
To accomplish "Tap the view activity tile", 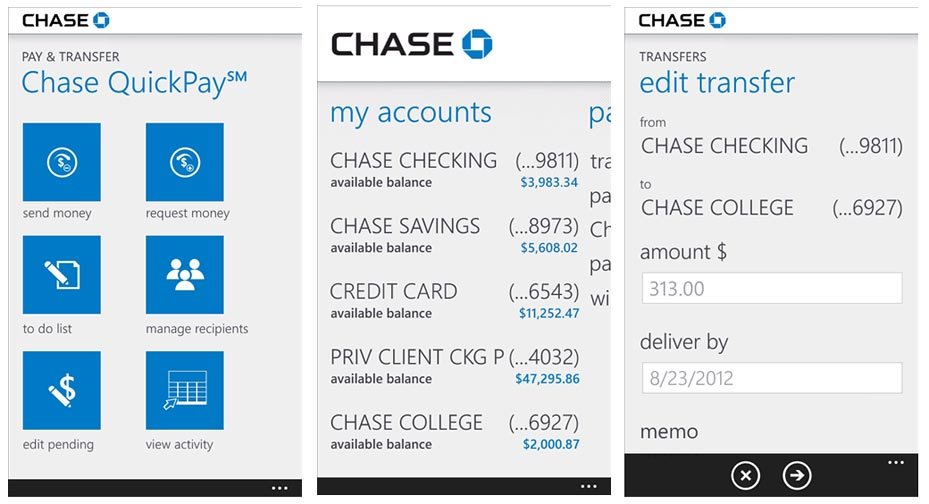I will coord(185,391).
